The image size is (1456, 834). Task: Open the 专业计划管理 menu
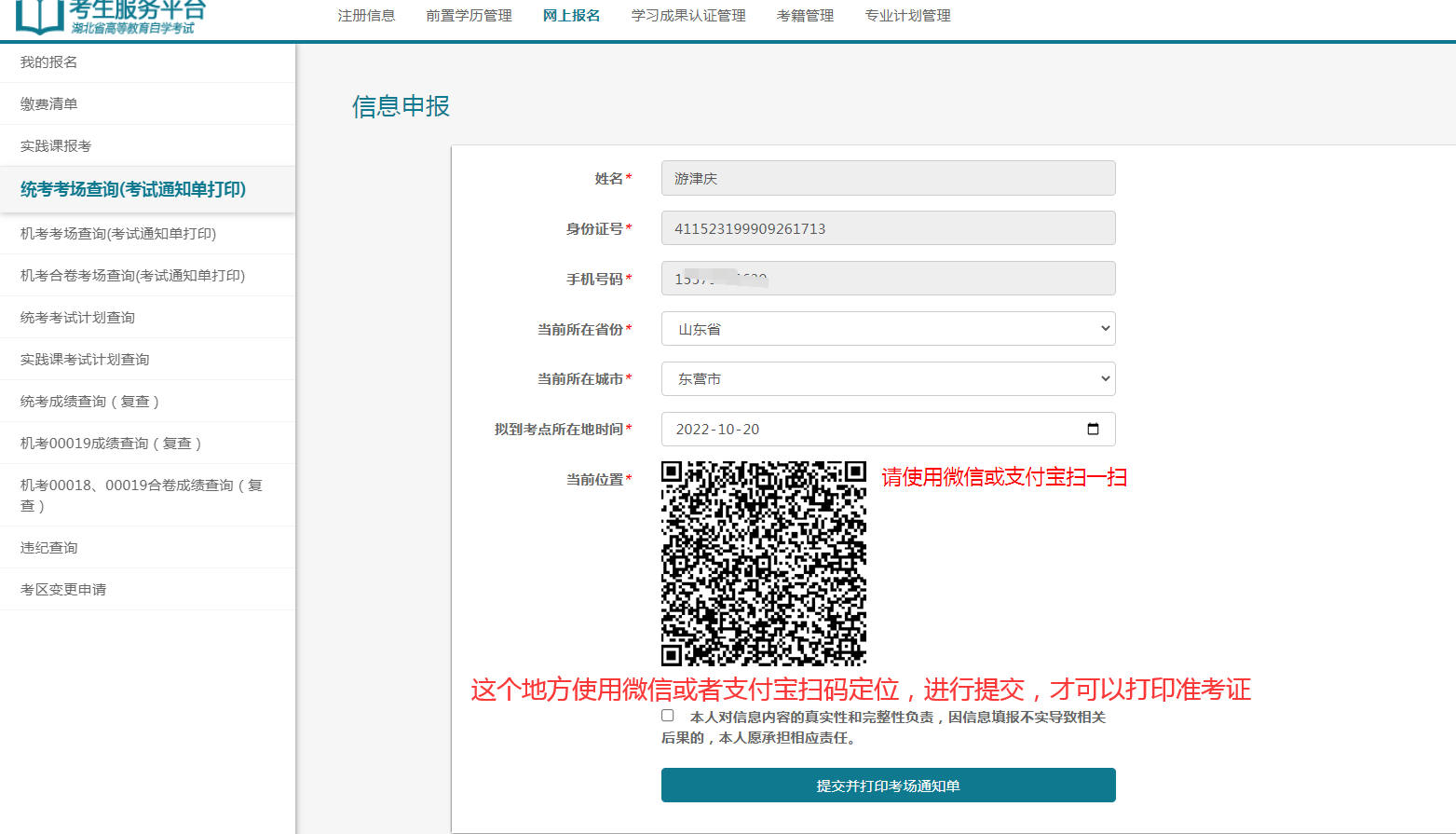click(x=907, y=16)
